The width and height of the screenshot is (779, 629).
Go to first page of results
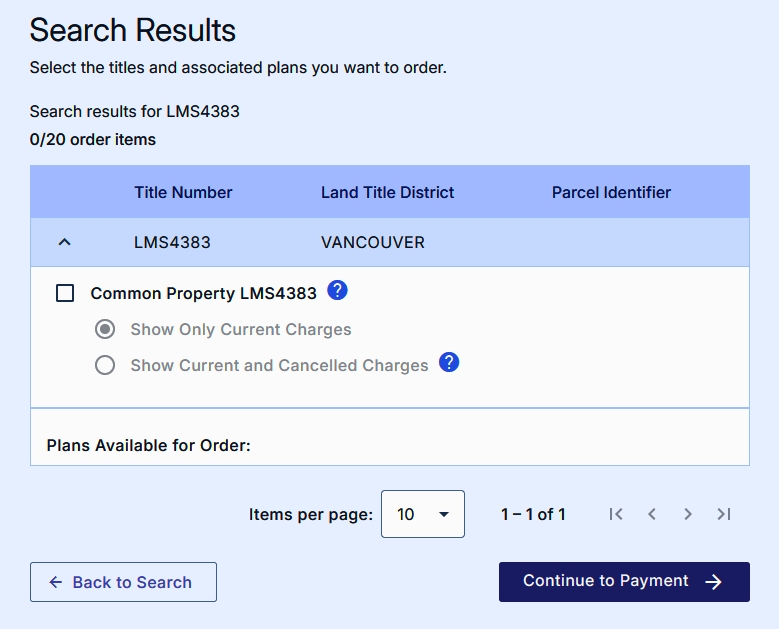616,514
